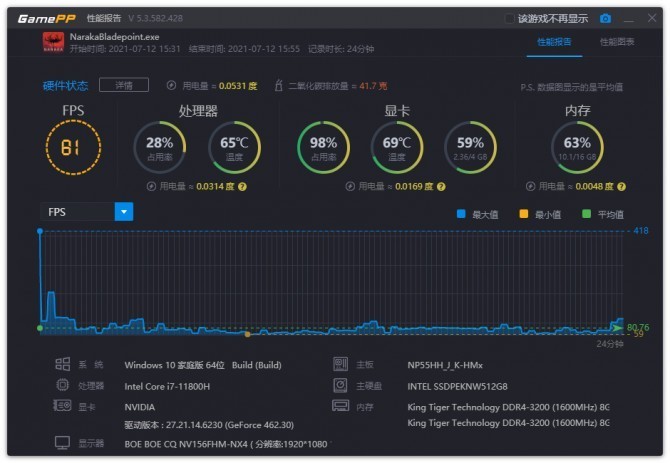Viewport: 670px width, 463px height.
Task: Click the GPU power usage icon
Action: click(350, 187)
